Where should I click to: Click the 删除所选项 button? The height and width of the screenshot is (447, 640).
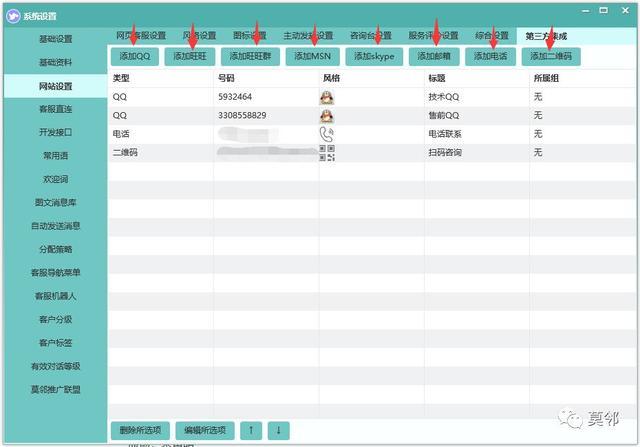tap(140, 430)
